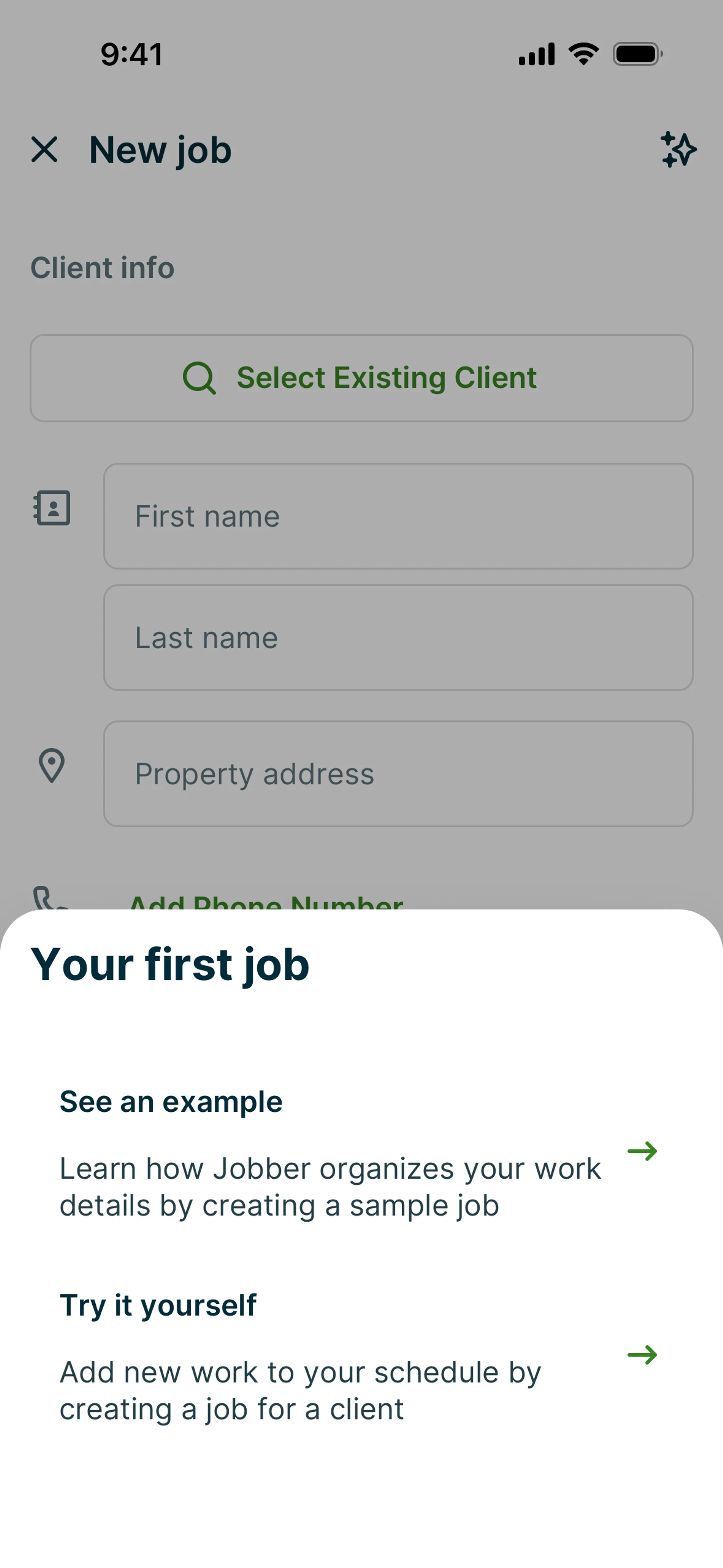
Task: Close the New job screen
Action: click(44, 150)
